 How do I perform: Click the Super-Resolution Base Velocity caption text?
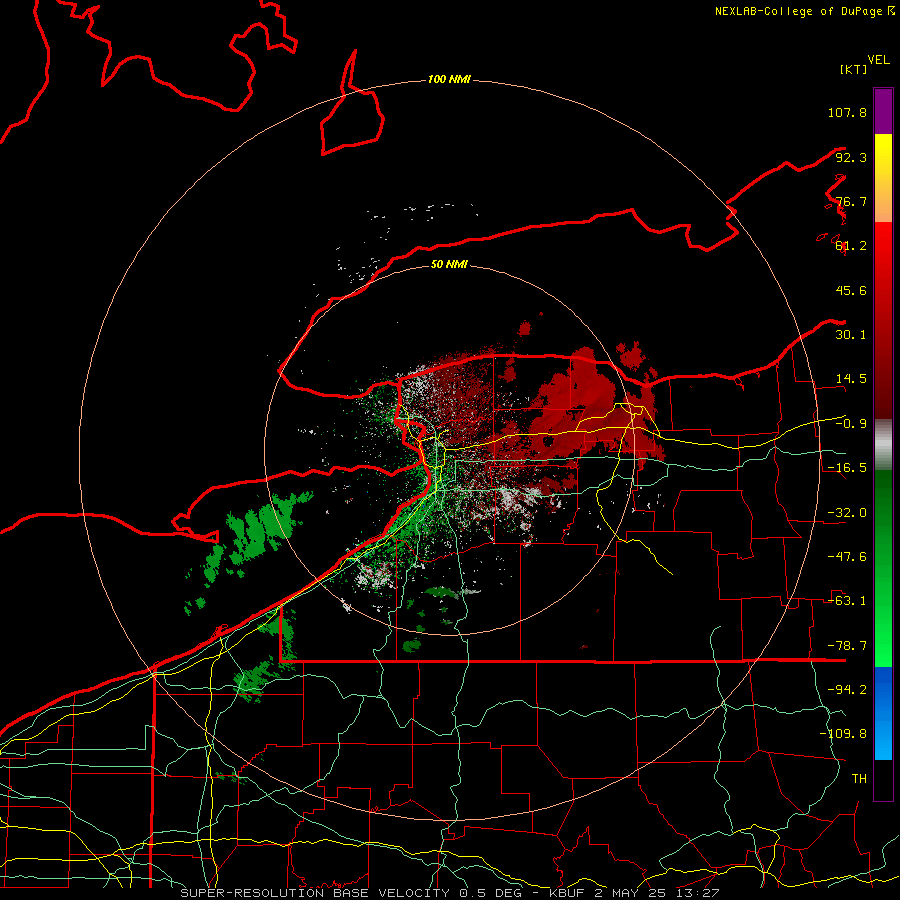449,893
